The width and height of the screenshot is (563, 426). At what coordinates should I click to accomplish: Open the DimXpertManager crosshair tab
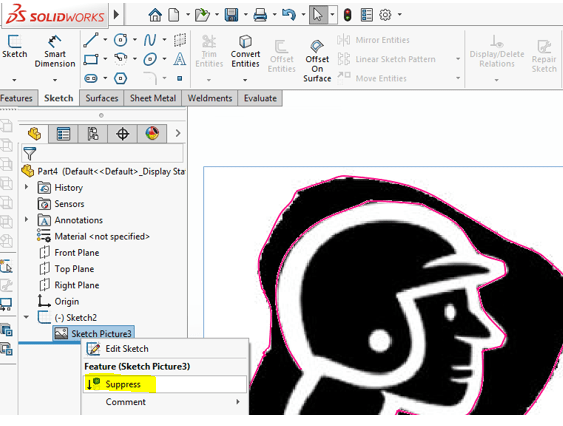[122, 134]
